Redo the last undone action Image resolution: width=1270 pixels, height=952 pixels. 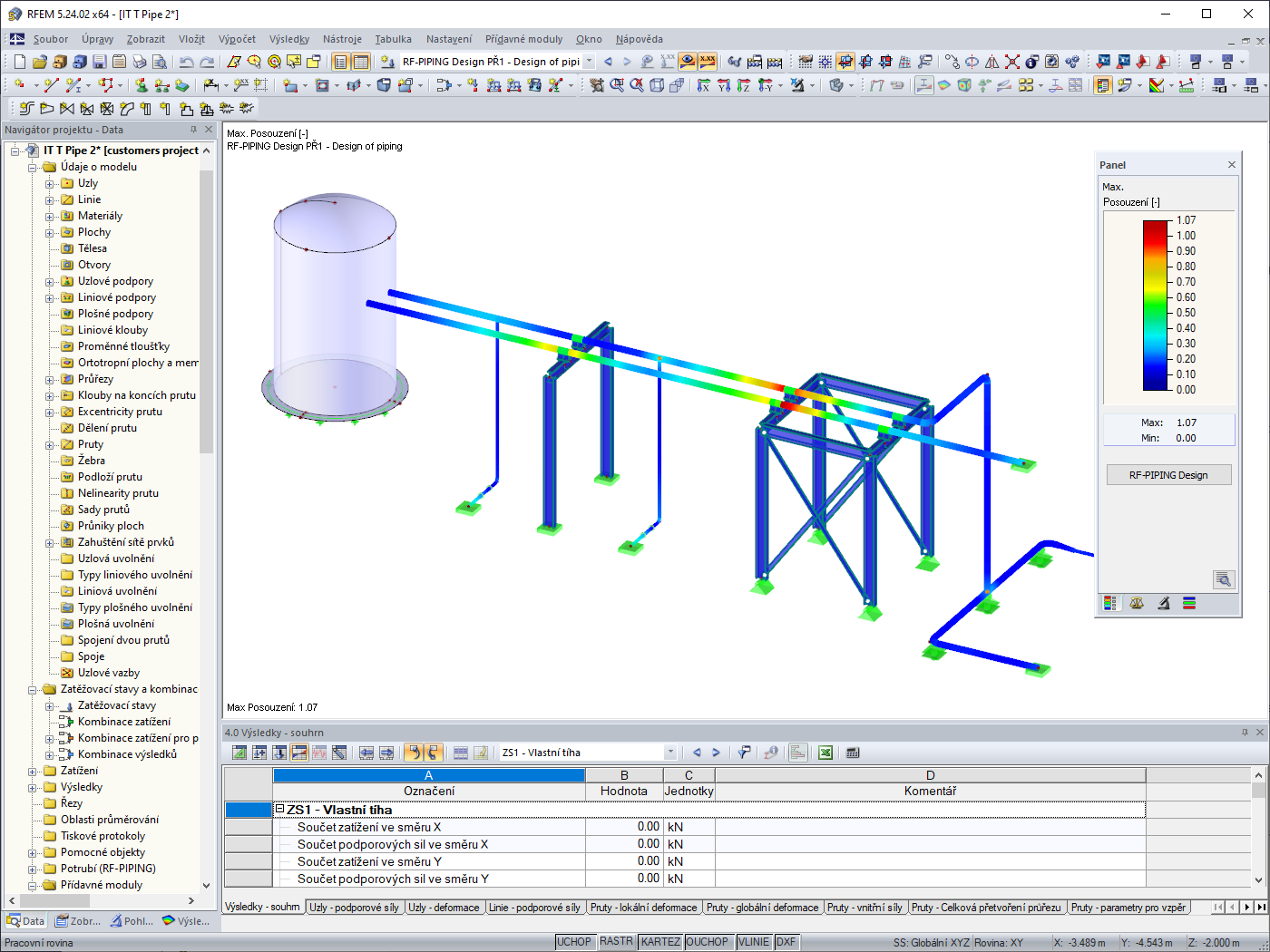pos(207,62)
